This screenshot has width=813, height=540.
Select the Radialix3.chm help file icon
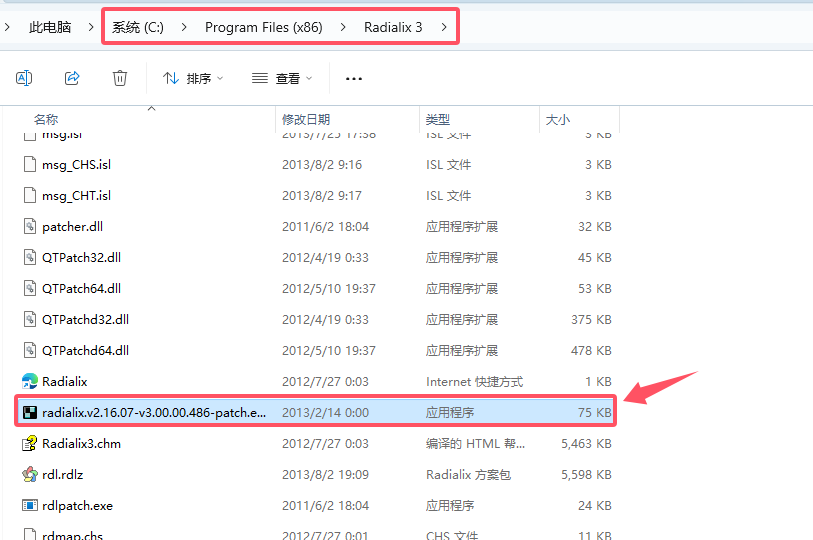tap(30, 444)
